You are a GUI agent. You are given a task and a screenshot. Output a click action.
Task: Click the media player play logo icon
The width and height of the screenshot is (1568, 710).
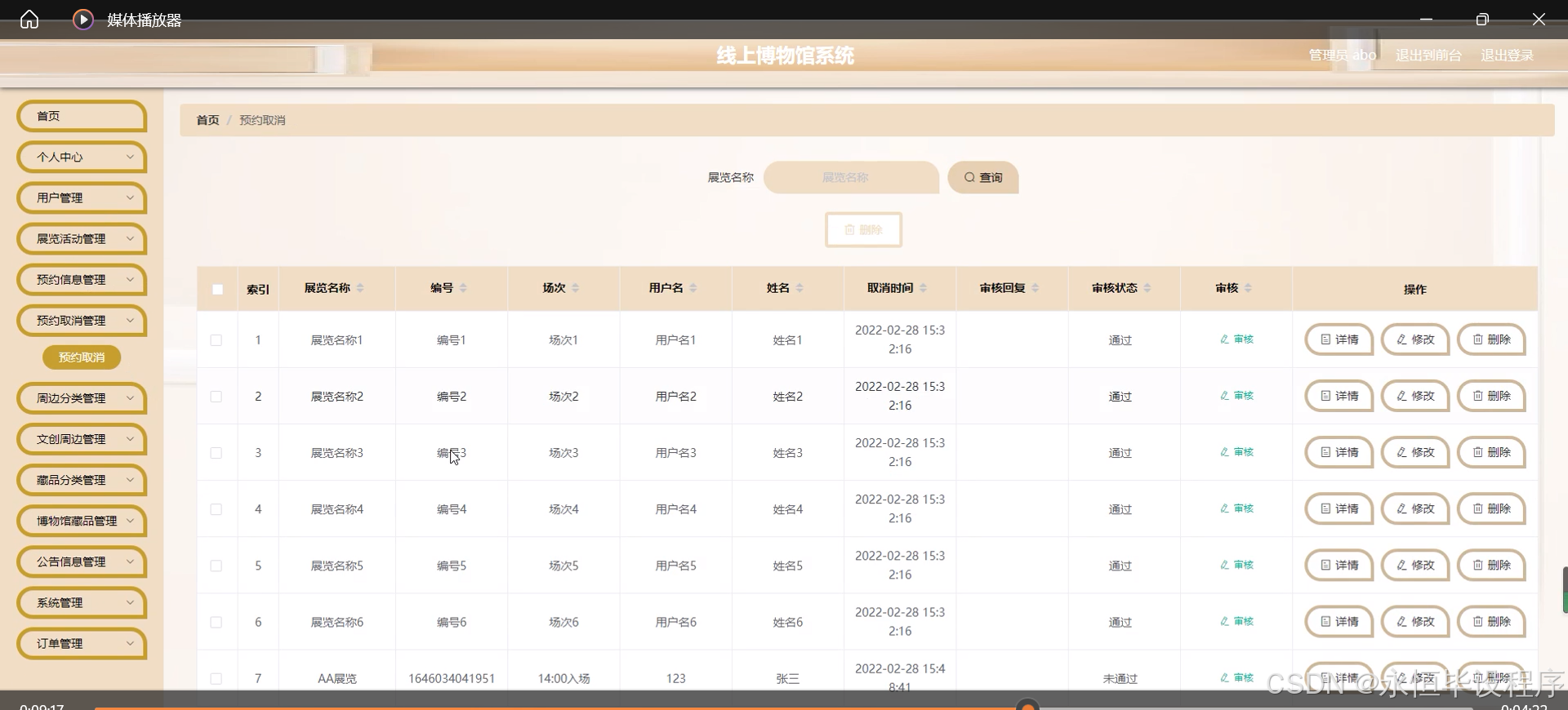point(82,19)
